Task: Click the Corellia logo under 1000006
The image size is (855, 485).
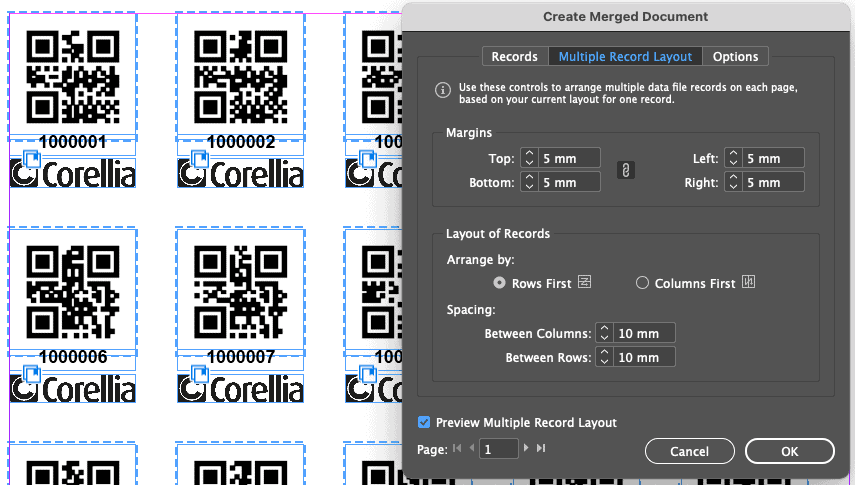Action: pos(73,388)
